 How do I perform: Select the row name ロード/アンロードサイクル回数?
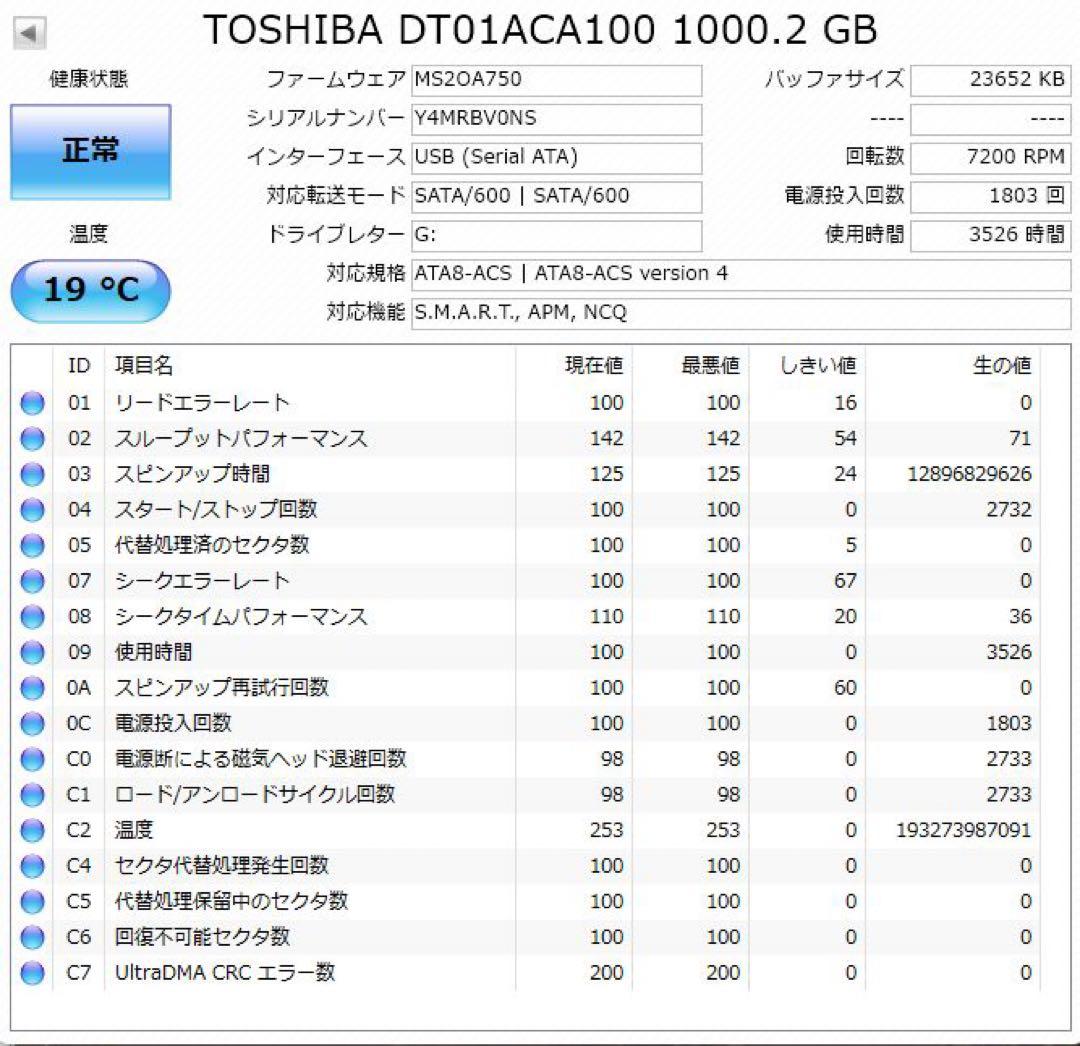click(x=255, y=795)
